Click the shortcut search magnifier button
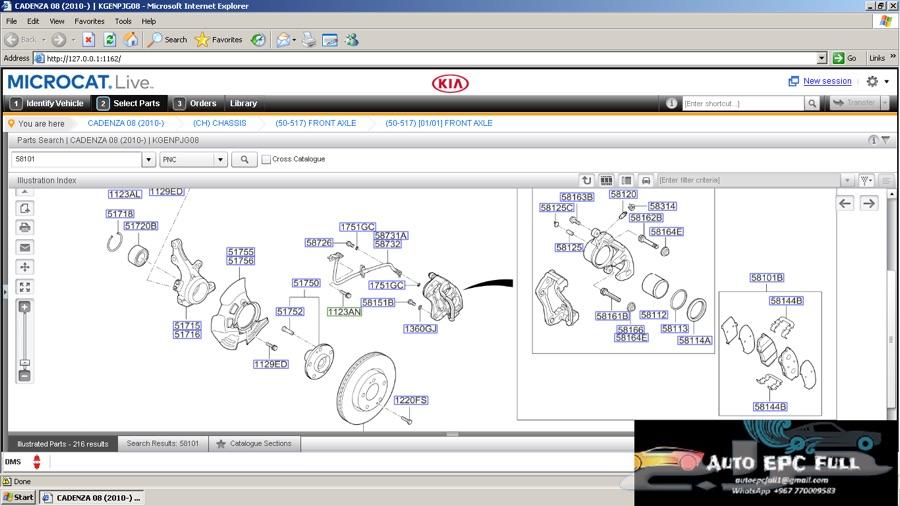This screenshot has height=506, width=900. tap(812, 103)
